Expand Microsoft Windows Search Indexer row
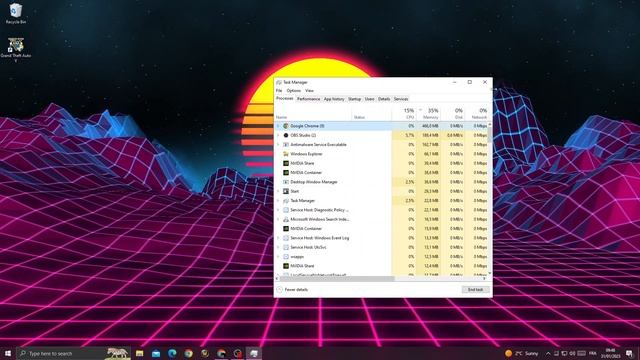Image resolution: width=640 pixels, height=360 pixels. pos(278,219)
